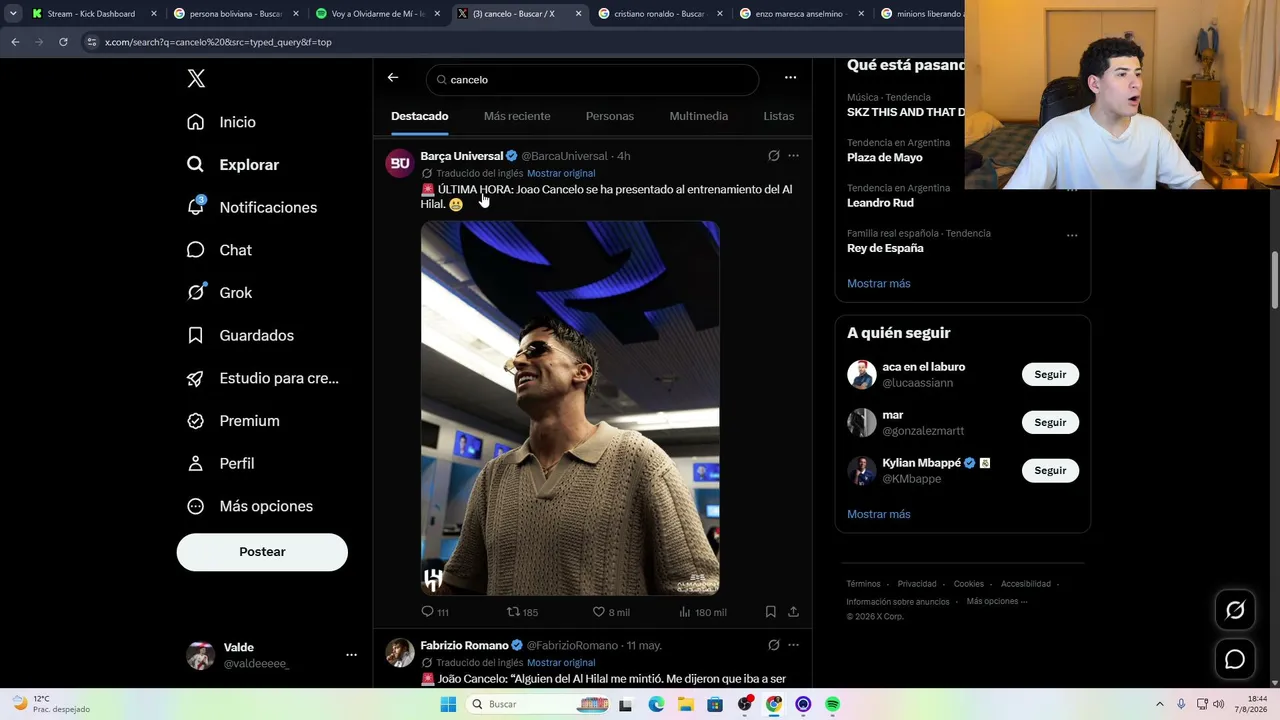Screen dimensions: 1280x720
Task: Click the browser address bar URL
Action: [218, 42]
